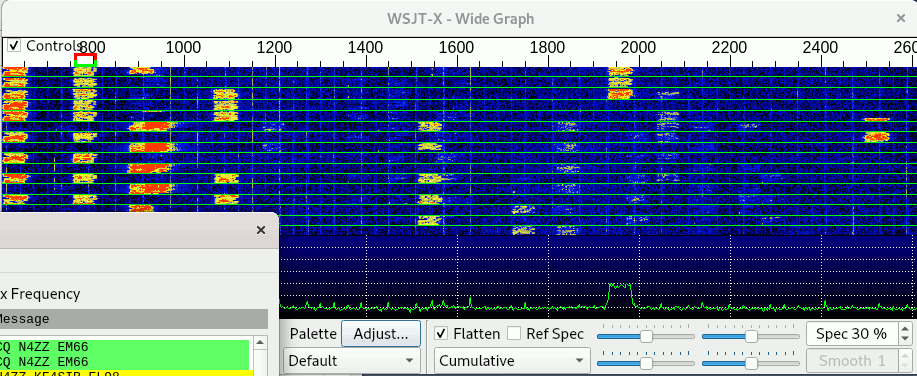Viewport: 917px width, 376px height.
Task: Increase Spec percentage with up arrow
Action: tap(905, 329)
